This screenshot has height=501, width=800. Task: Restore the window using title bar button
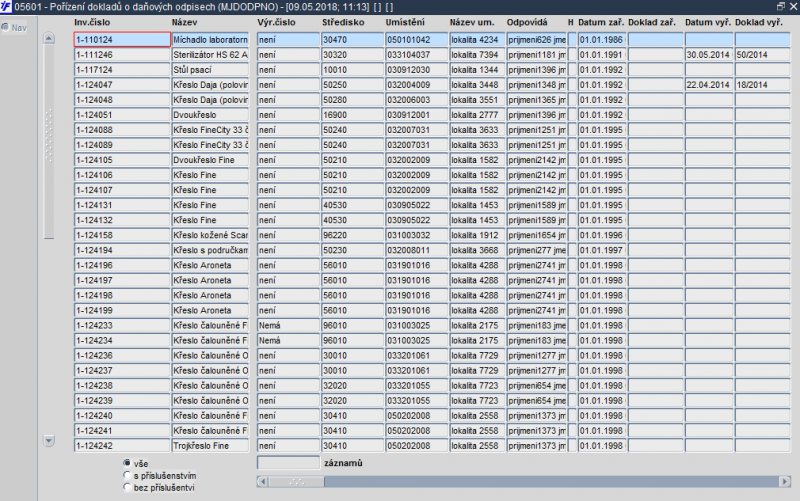[781, 6]
